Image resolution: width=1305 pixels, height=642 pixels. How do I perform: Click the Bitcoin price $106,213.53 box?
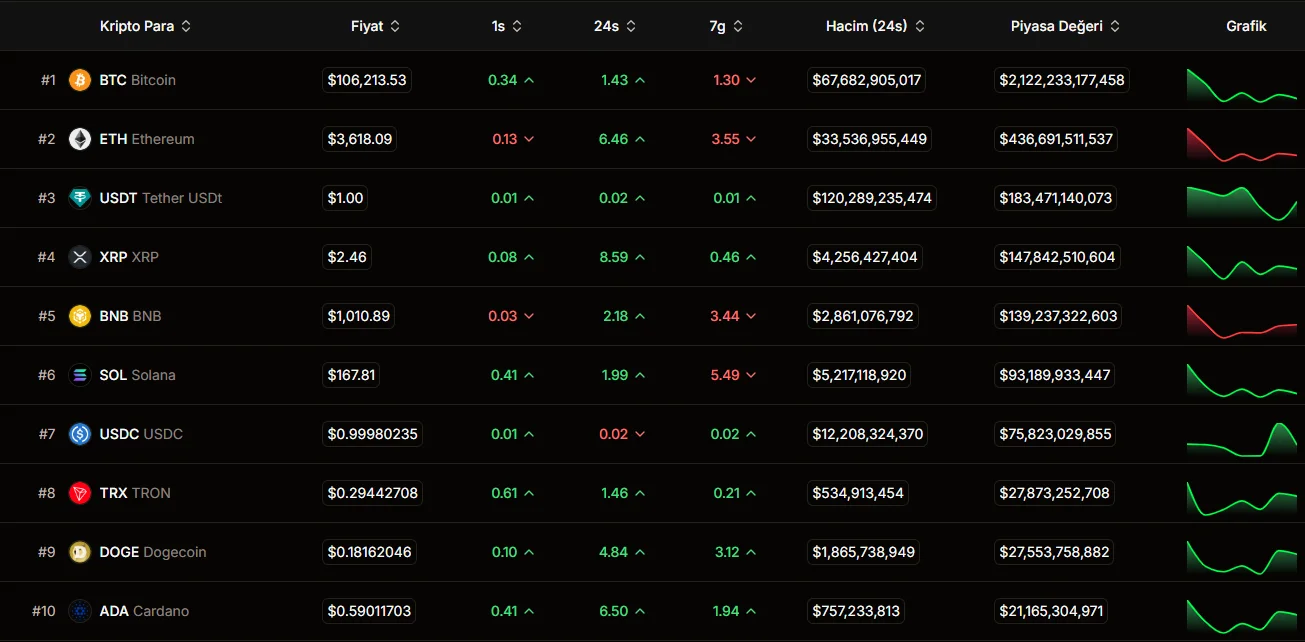click(x=367, y=80)
